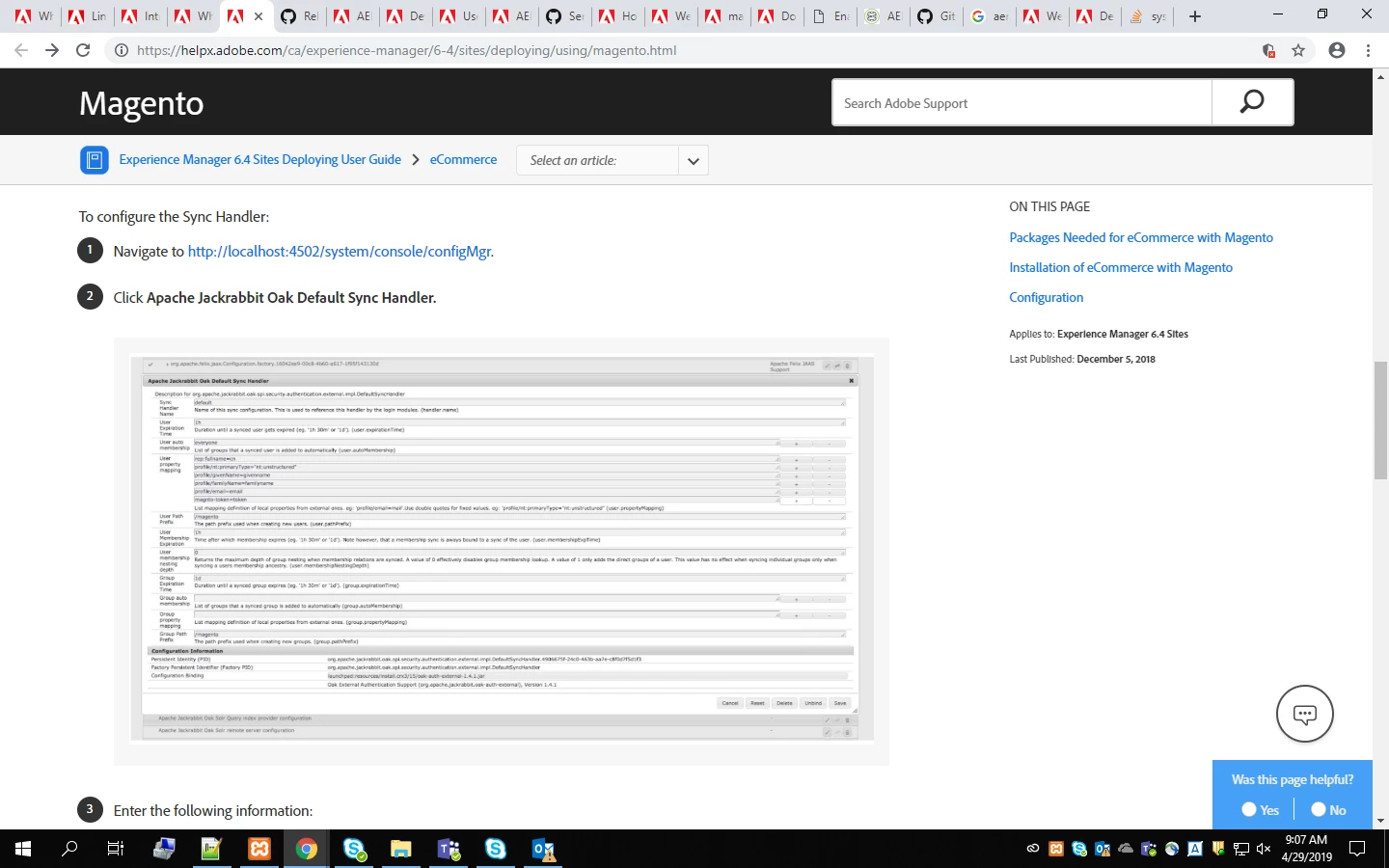
Task: Switch to Chrome on the taskbar
Action: tap(307, 849)
